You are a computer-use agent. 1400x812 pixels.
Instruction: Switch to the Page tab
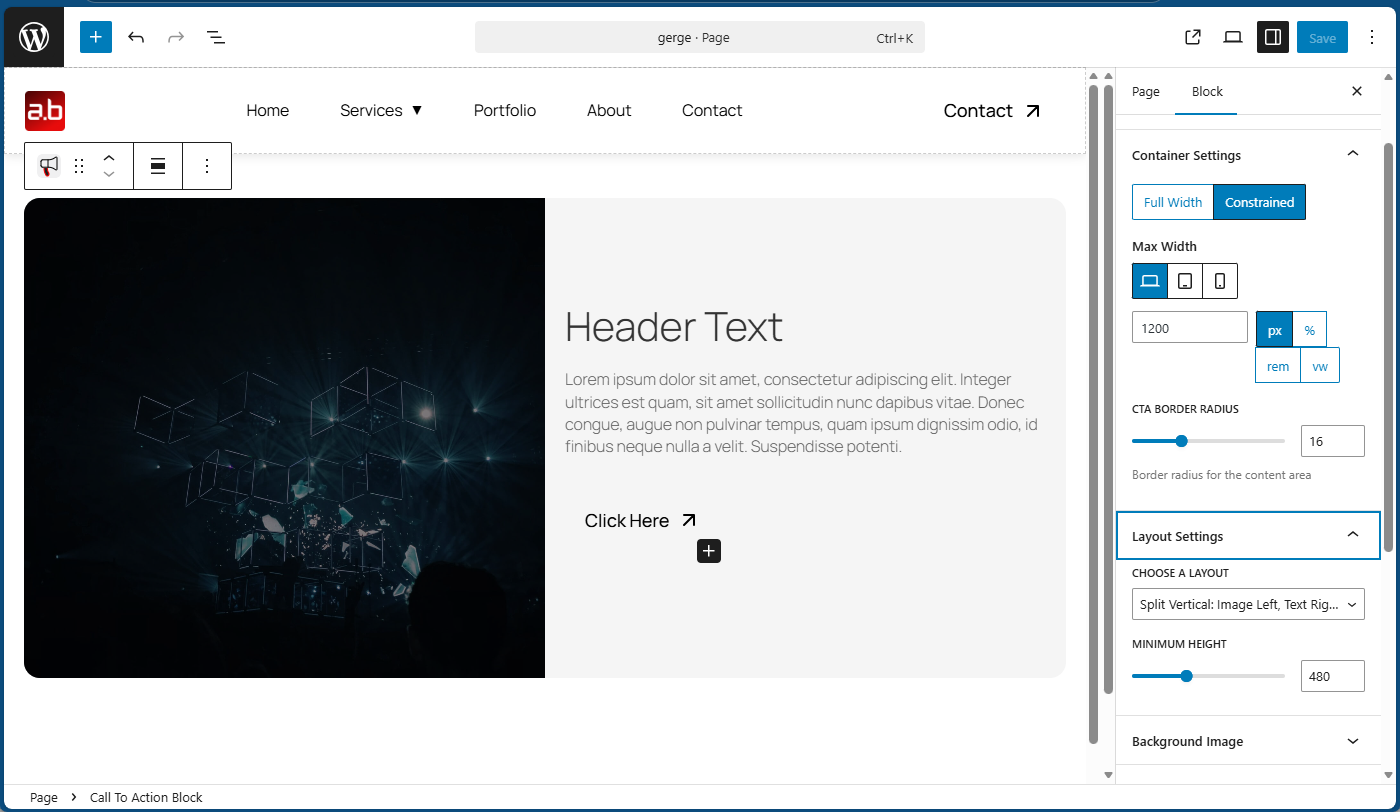1146,92
